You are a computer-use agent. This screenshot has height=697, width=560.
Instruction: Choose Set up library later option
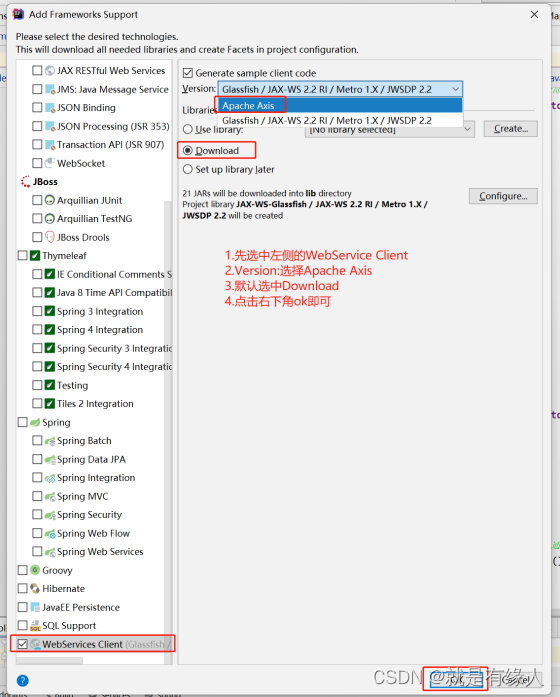point(188,169)
